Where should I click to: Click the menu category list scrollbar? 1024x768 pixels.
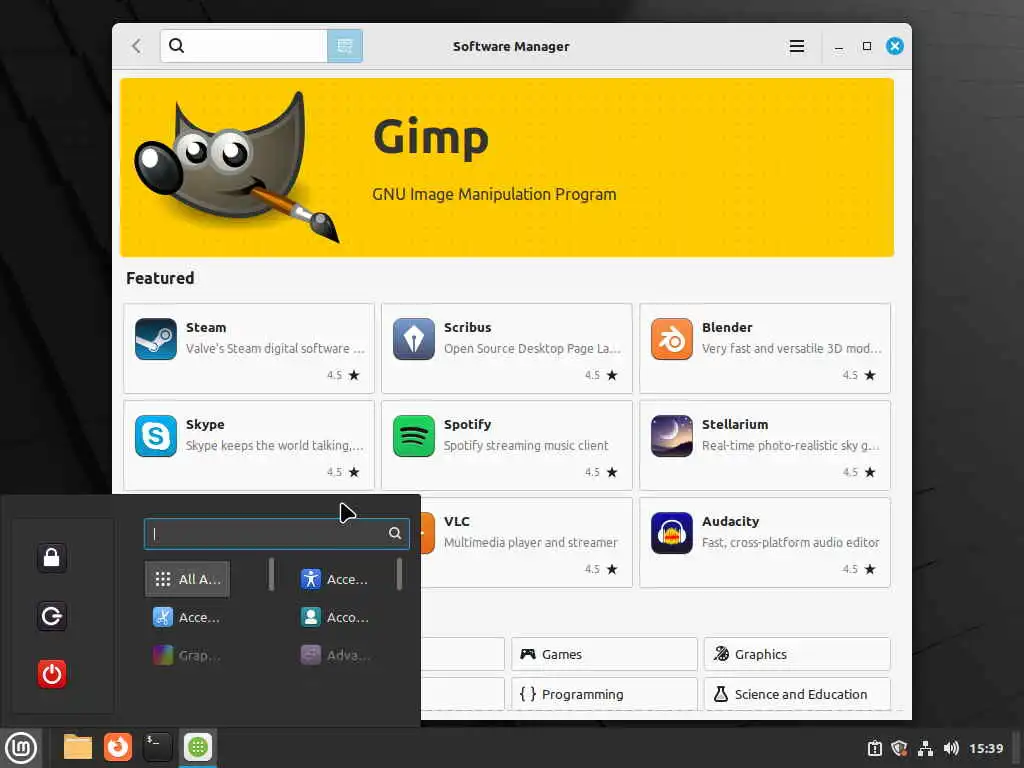click(271, 574)
